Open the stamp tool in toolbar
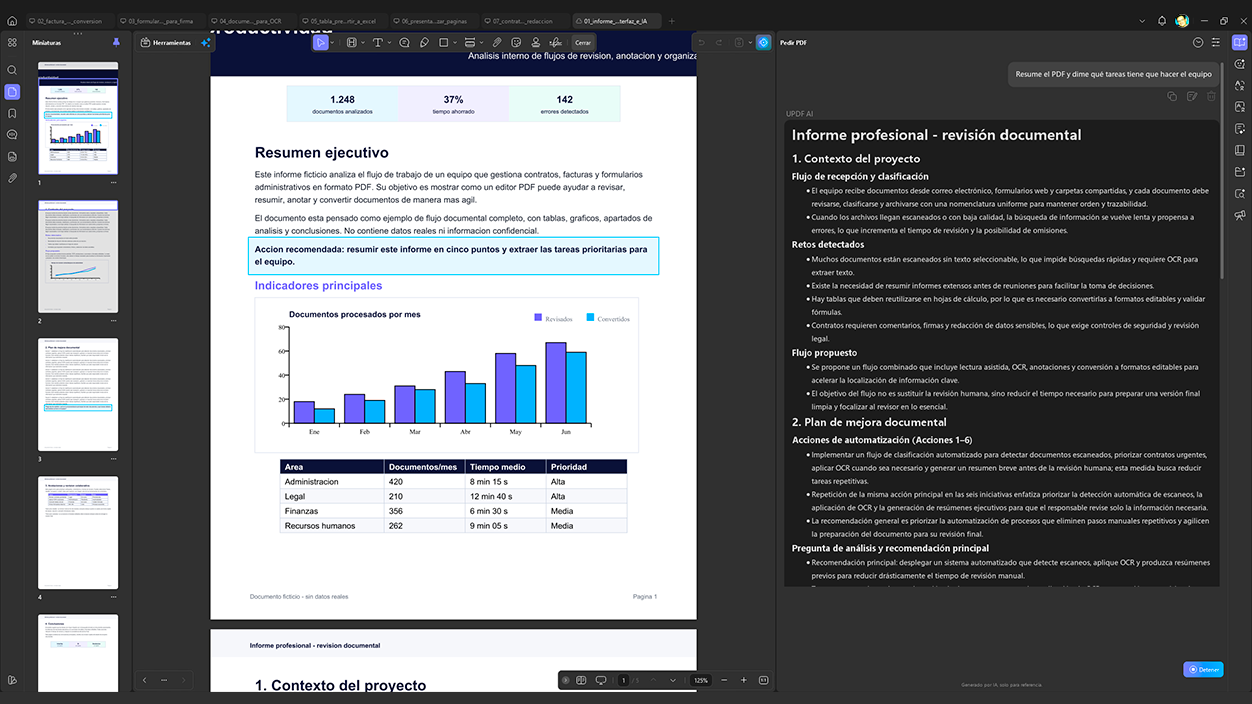The image size is (1252, 704). [x=535, y=43]
